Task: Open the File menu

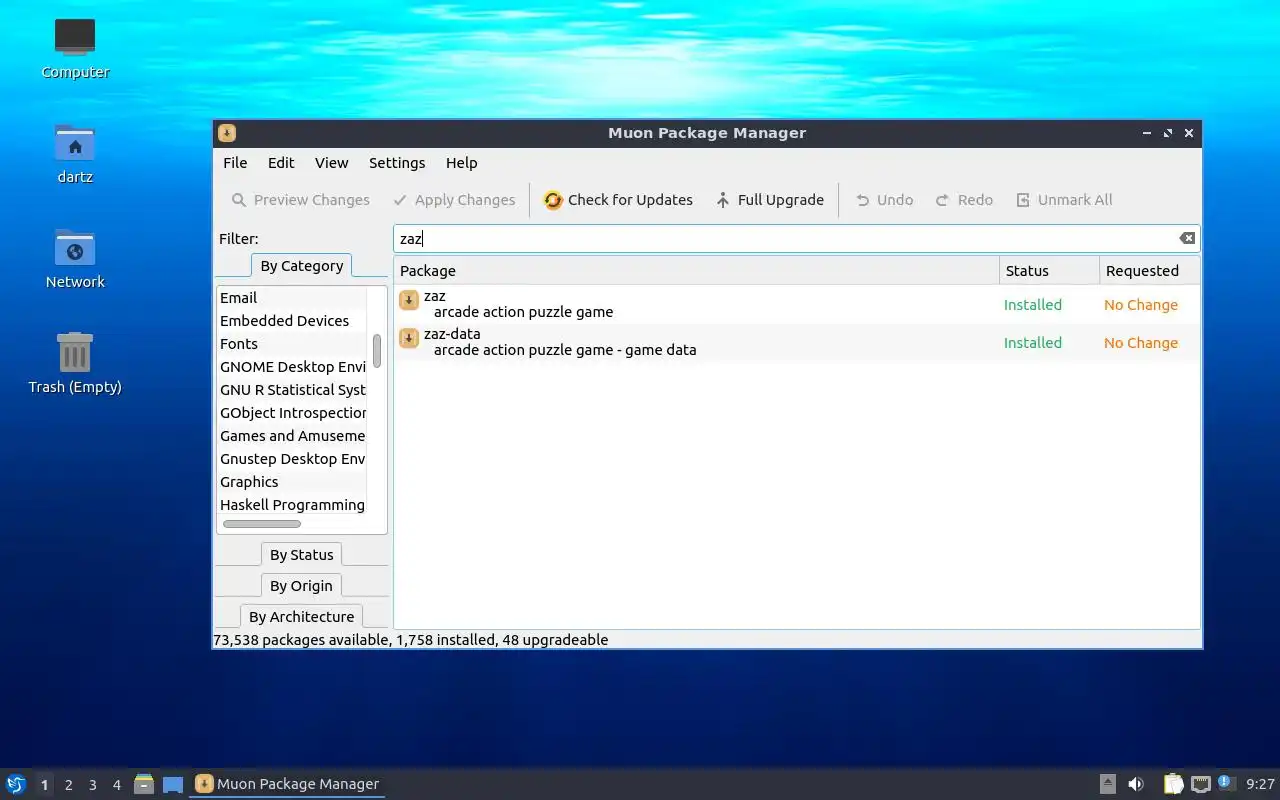Action: click(x=235, y=163)
